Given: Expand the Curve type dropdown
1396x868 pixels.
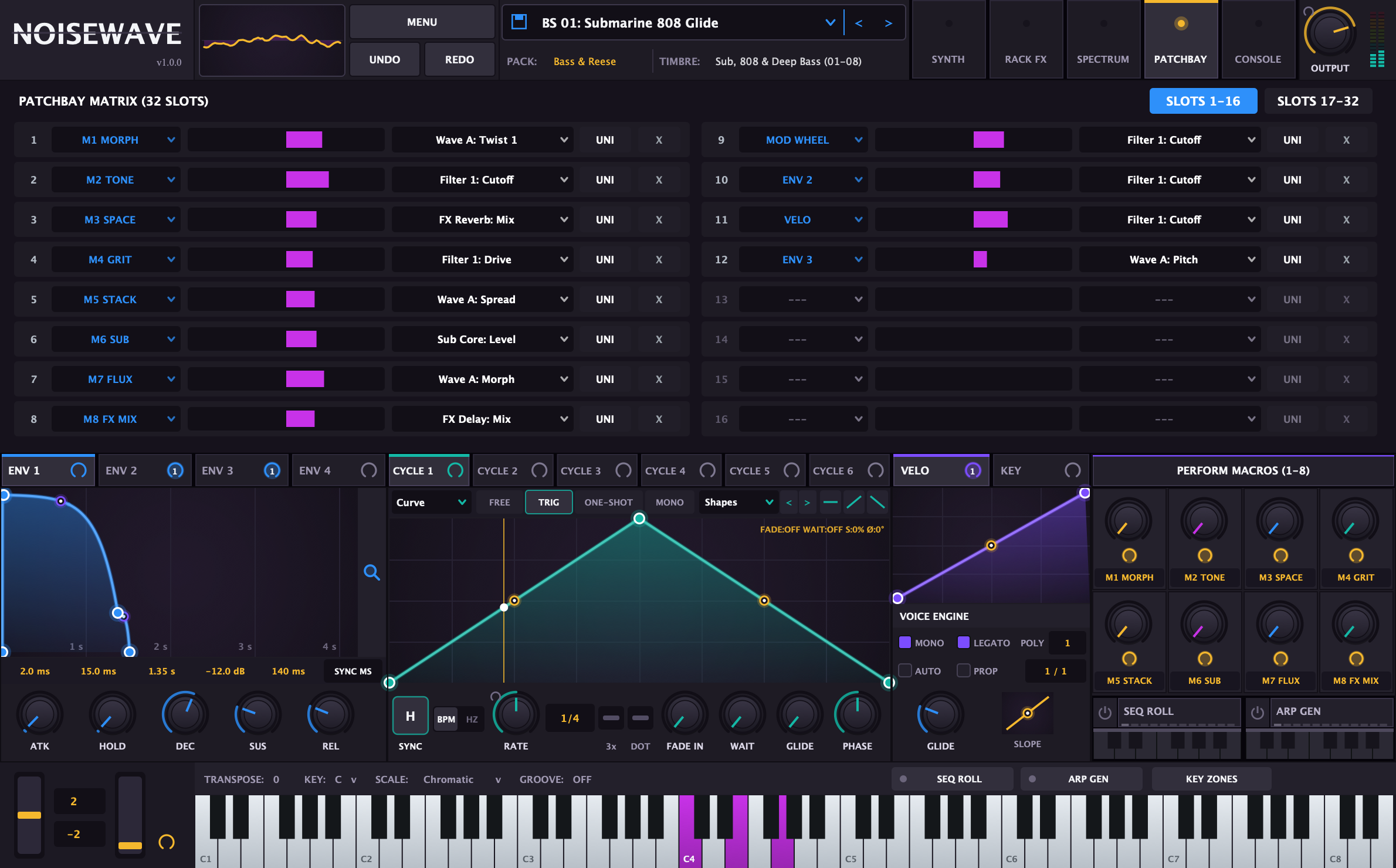Looking at the screenshot, I should click(431, 503).
